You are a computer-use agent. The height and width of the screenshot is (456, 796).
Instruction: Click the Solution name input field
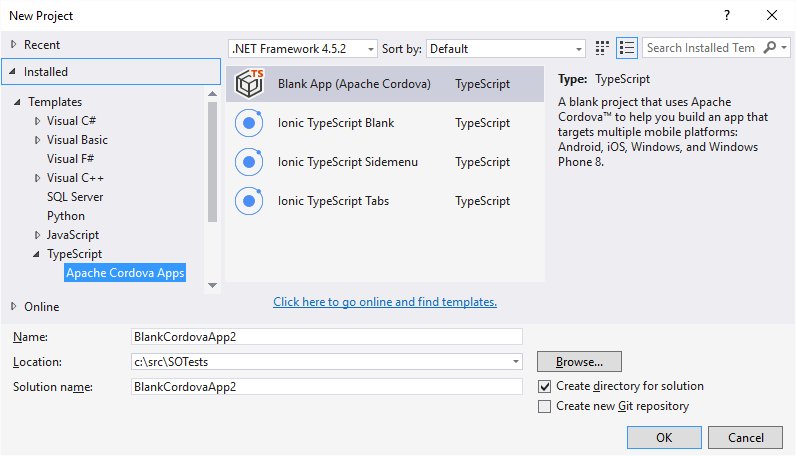coord(326,386)
